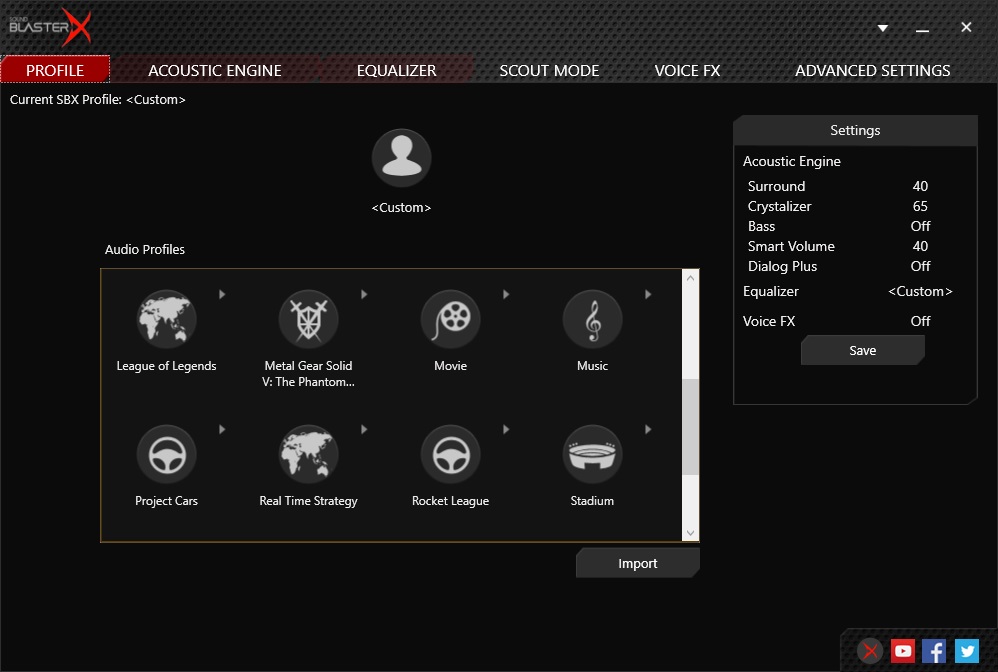Click the Equalizer <Custom> value
The width and height of the screenshot is (998, 672).
(x=920, y=291)
